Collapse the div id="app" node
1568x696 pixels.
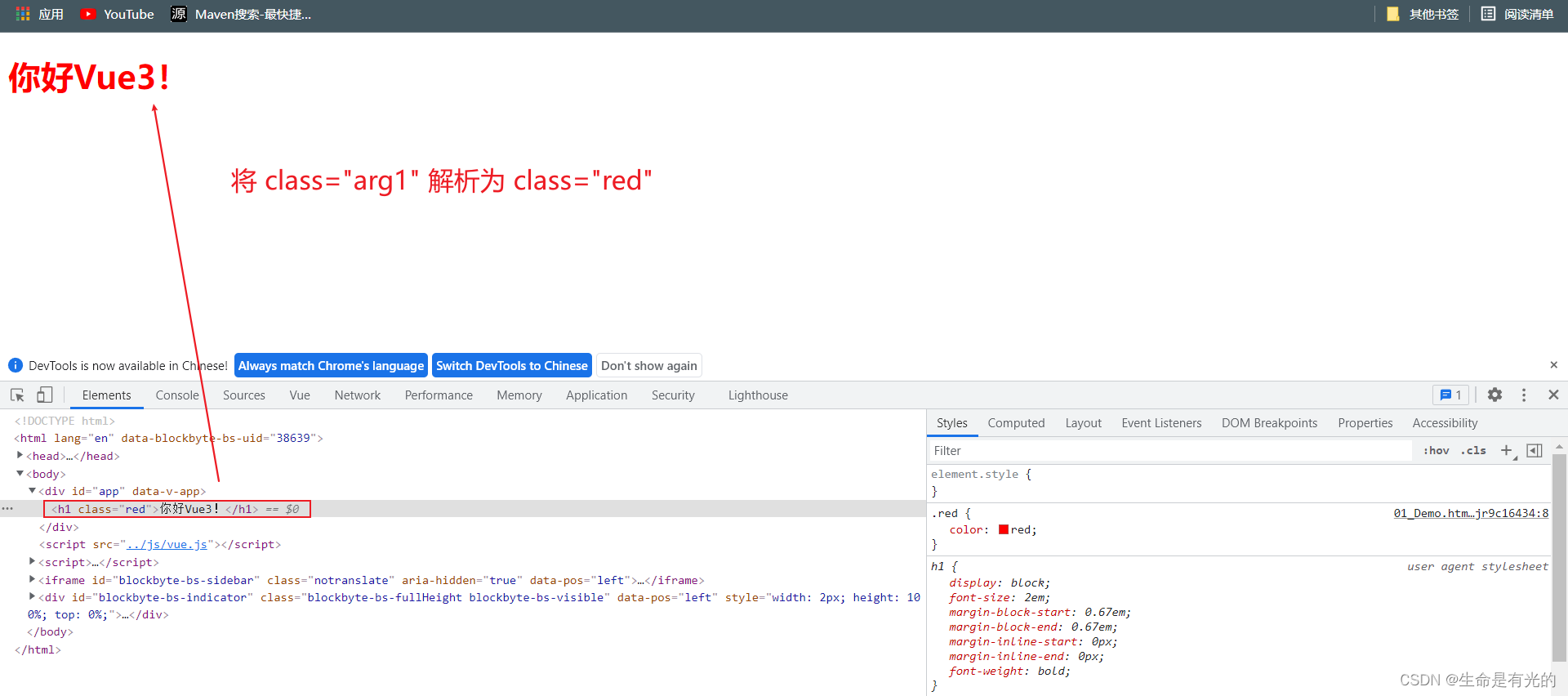click(32, 491)
